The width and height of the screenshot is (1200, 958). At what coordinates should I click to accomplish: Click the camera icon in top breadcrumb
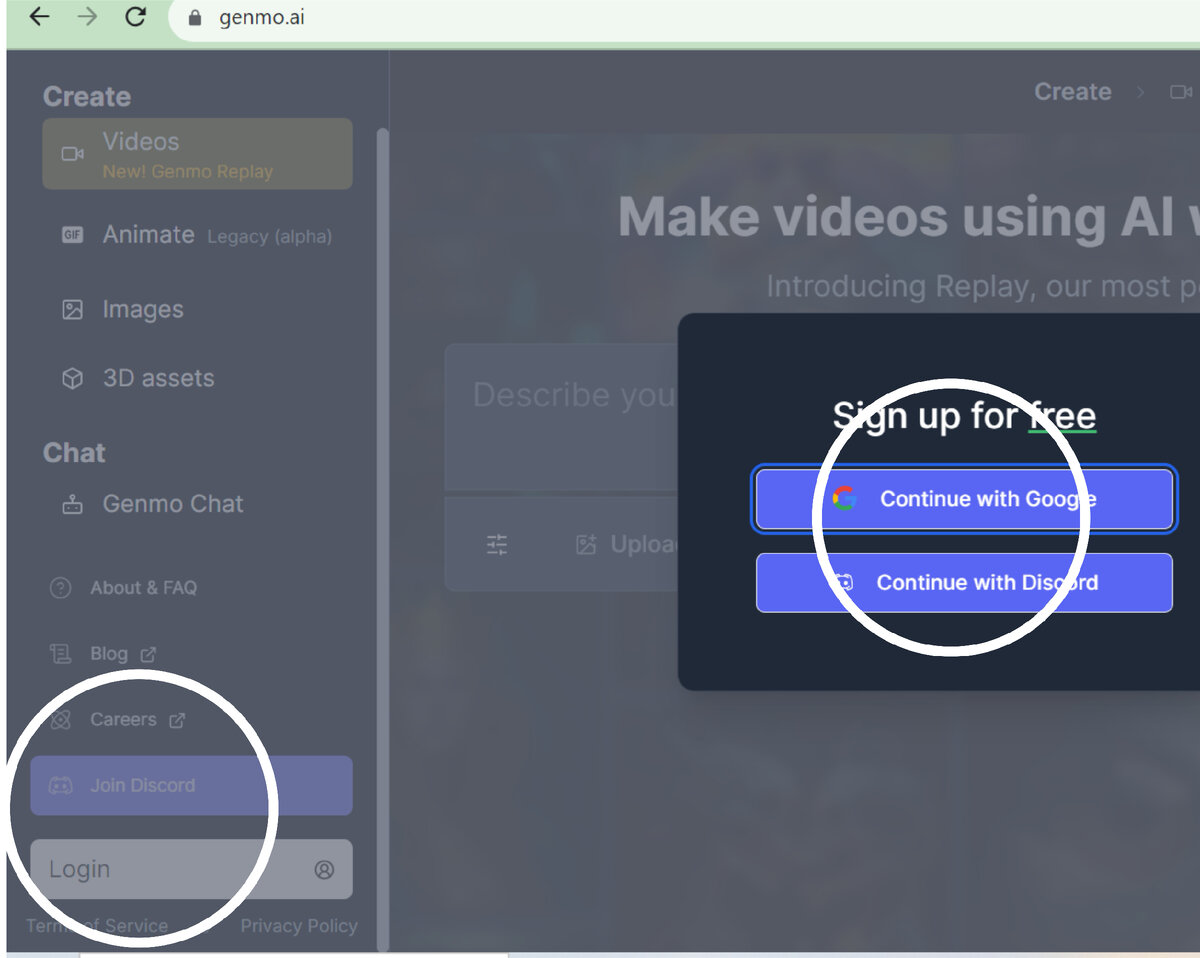[x=1181, y=92]
